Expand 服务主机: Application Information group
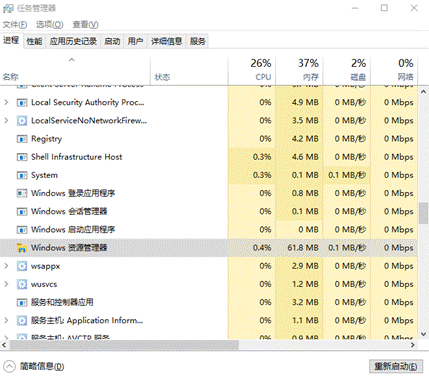This screenshot has height=381, width=429. [x=6, y=320]
